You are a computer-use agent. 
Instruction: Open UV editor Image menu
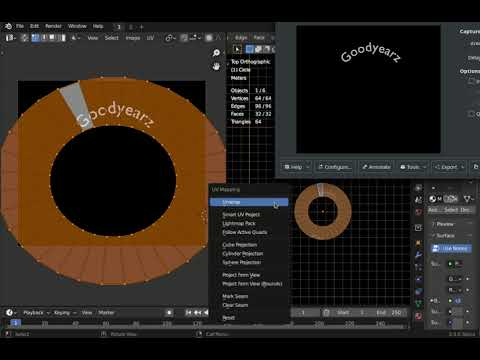[x=133, y=38]
